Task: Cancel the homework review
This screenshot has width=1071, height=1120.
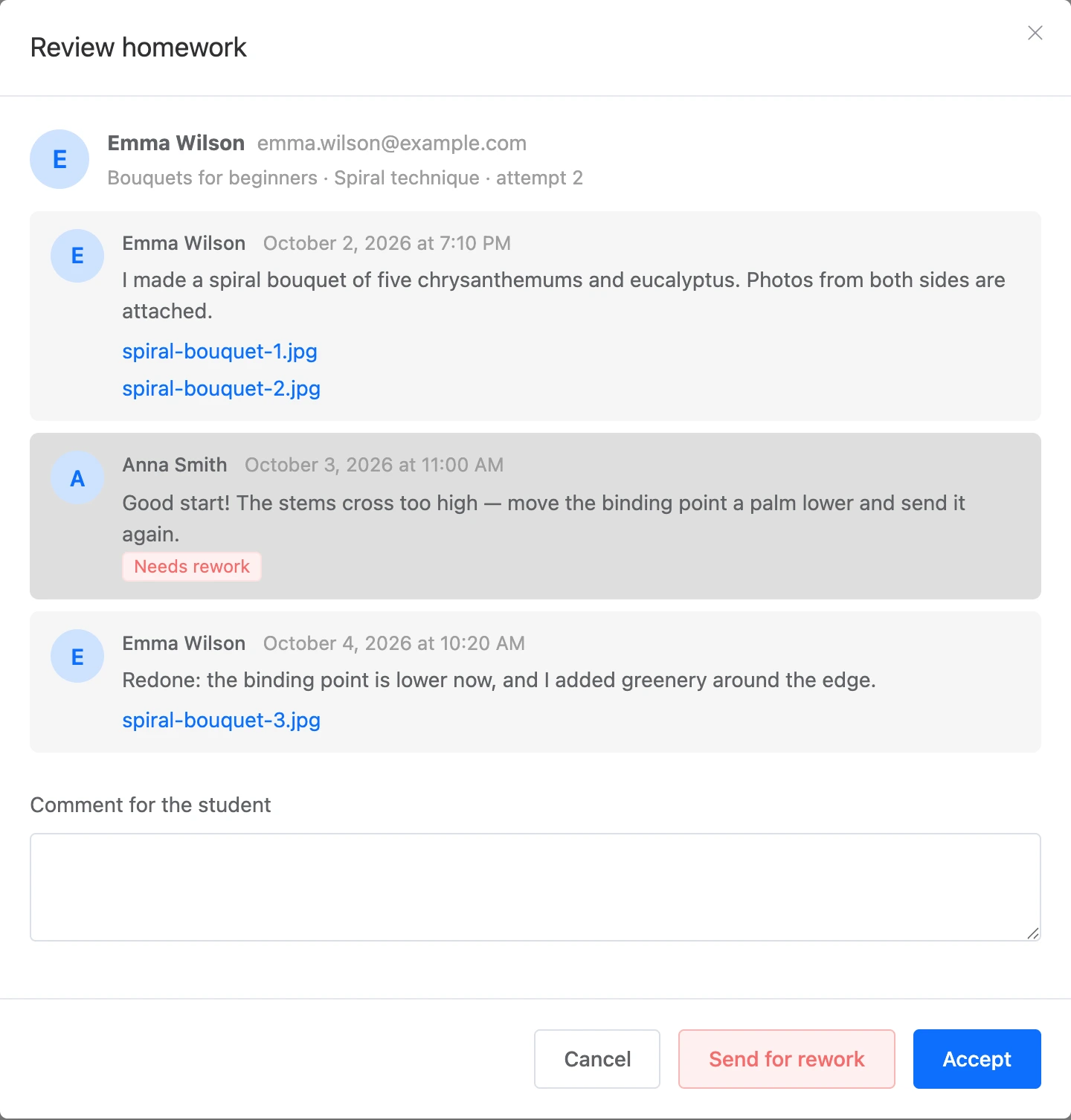Action: click(597, 1059)
